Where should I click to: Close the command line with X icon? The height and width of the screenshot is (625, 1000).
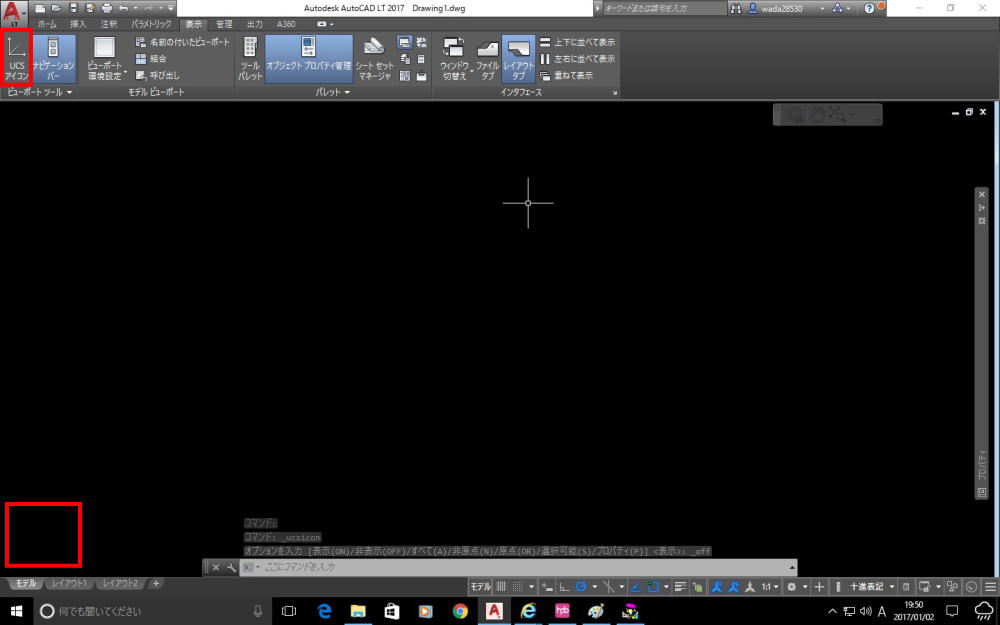click(x=216, y=567)
